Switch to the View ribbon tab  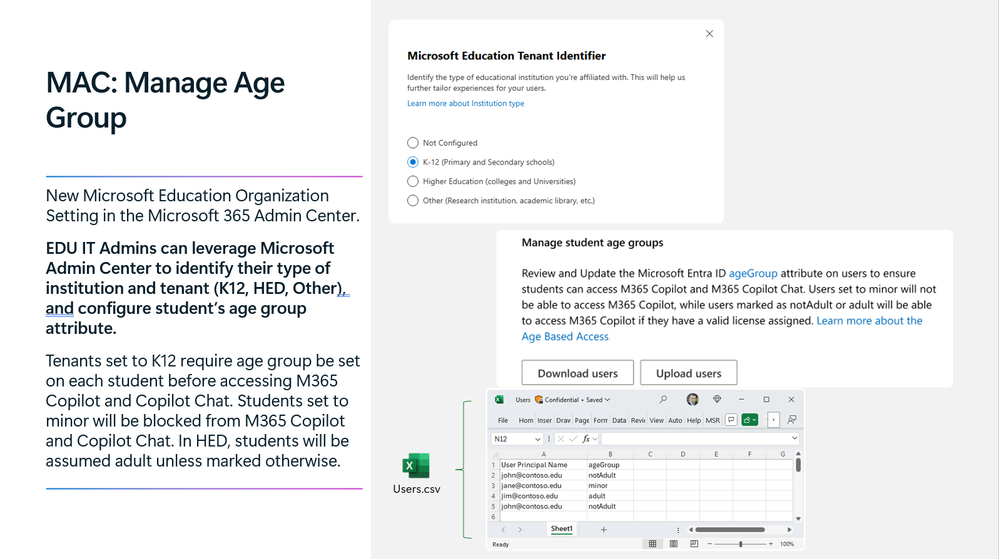tap(656, 420)
